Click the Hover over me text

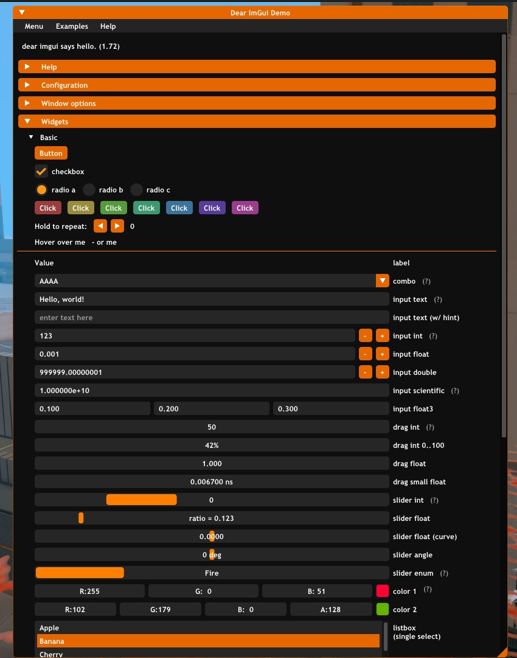pyautogui.click(x=60, y=242)
